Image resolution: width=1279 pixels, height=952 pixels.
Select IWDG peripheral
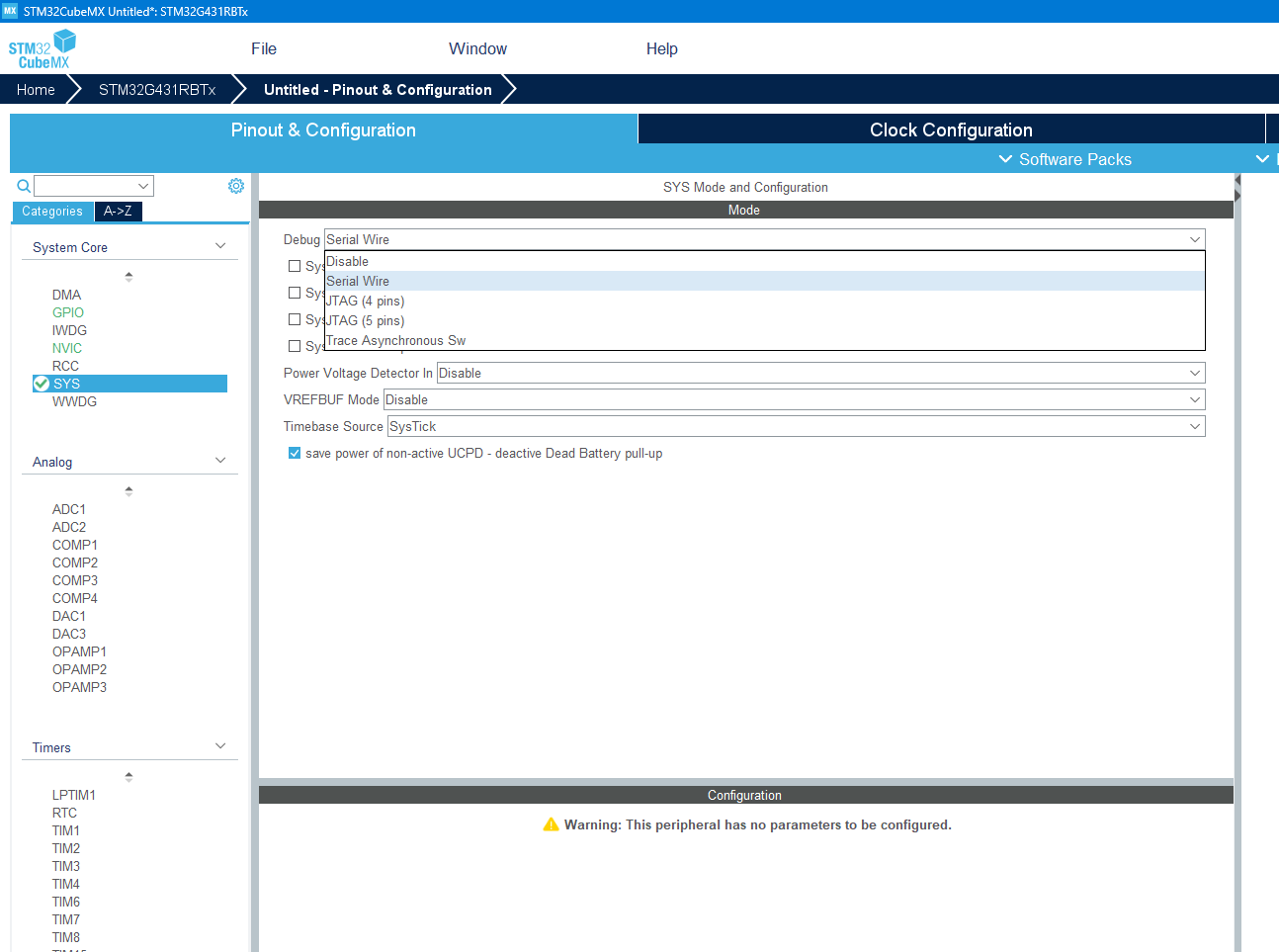[69, 330]
